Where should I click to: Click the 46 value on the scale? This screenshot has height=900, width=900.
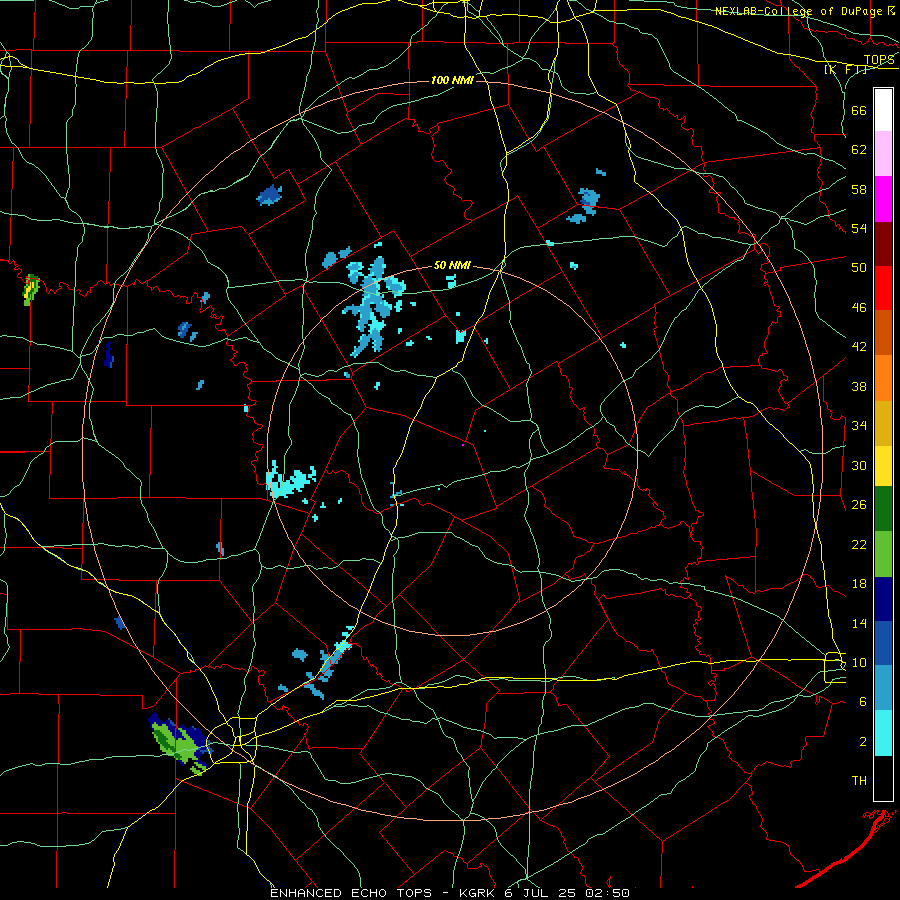click(859, 308)
